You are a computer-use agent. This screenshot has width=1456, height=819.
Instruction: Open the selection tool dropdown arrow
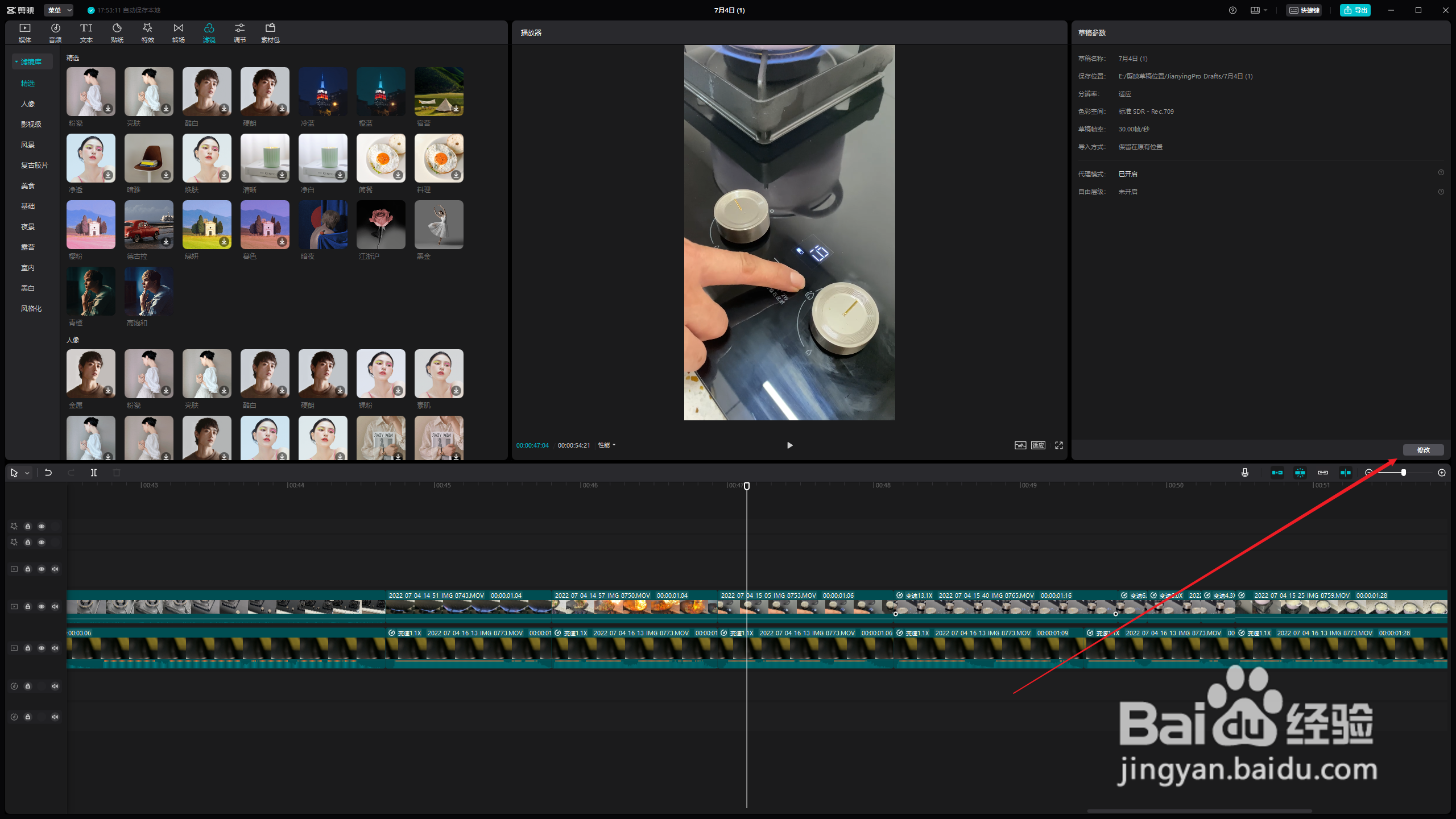tap(27, 473)
